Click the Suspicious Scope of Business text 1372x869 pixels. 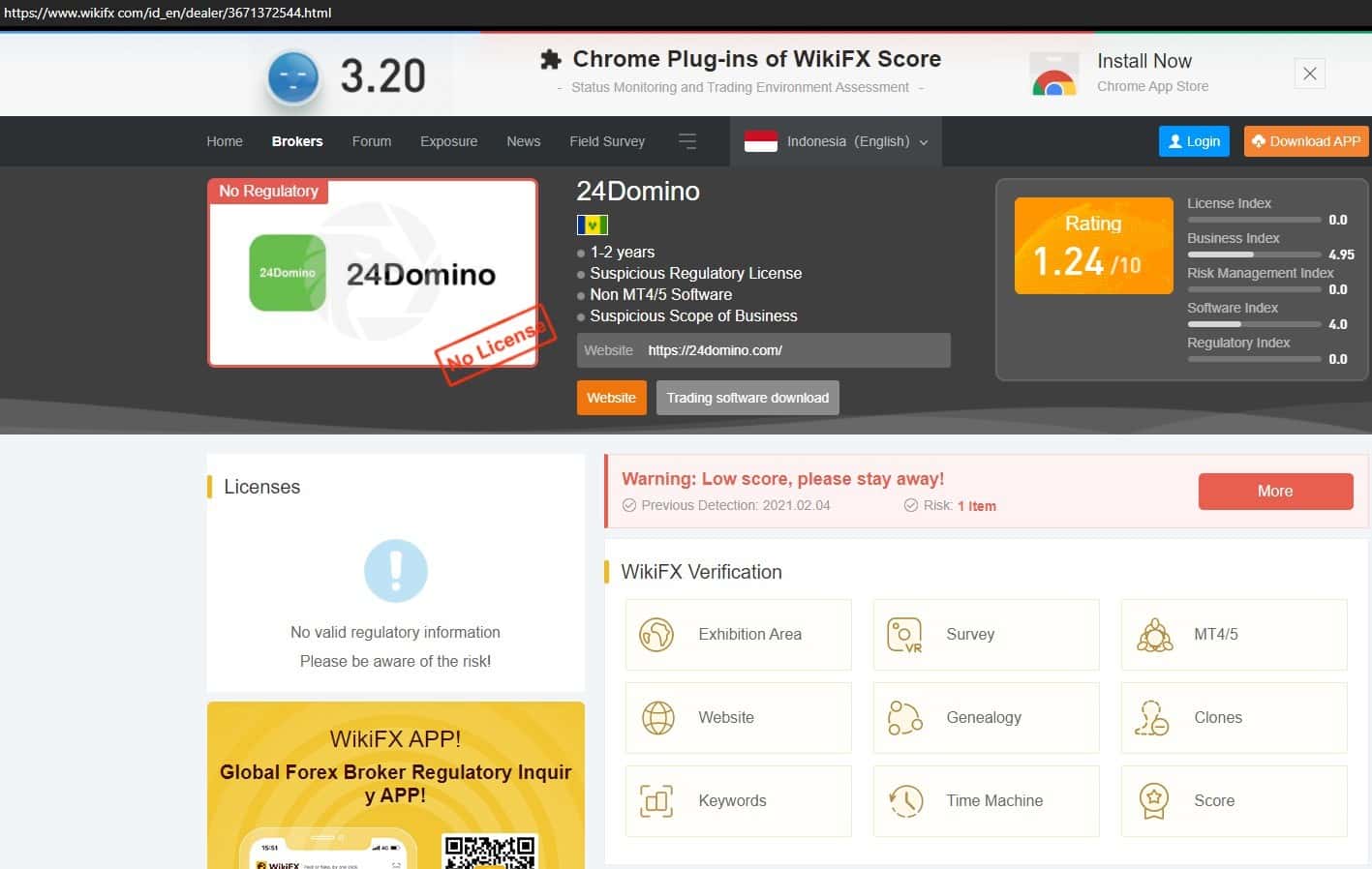tap(694, 316)
